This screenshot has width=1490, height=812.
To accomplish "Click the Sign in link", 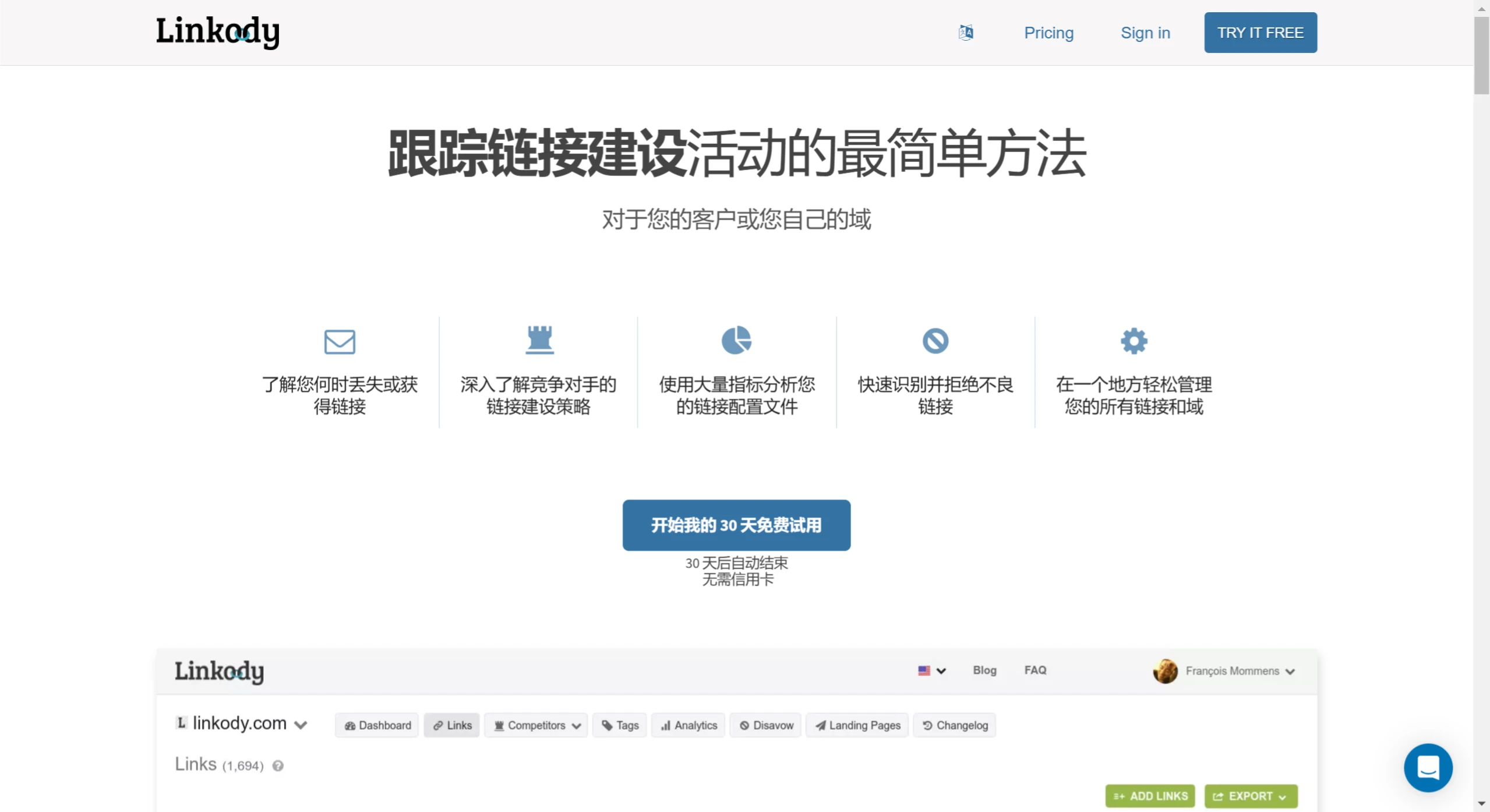I will (1145, 33).
